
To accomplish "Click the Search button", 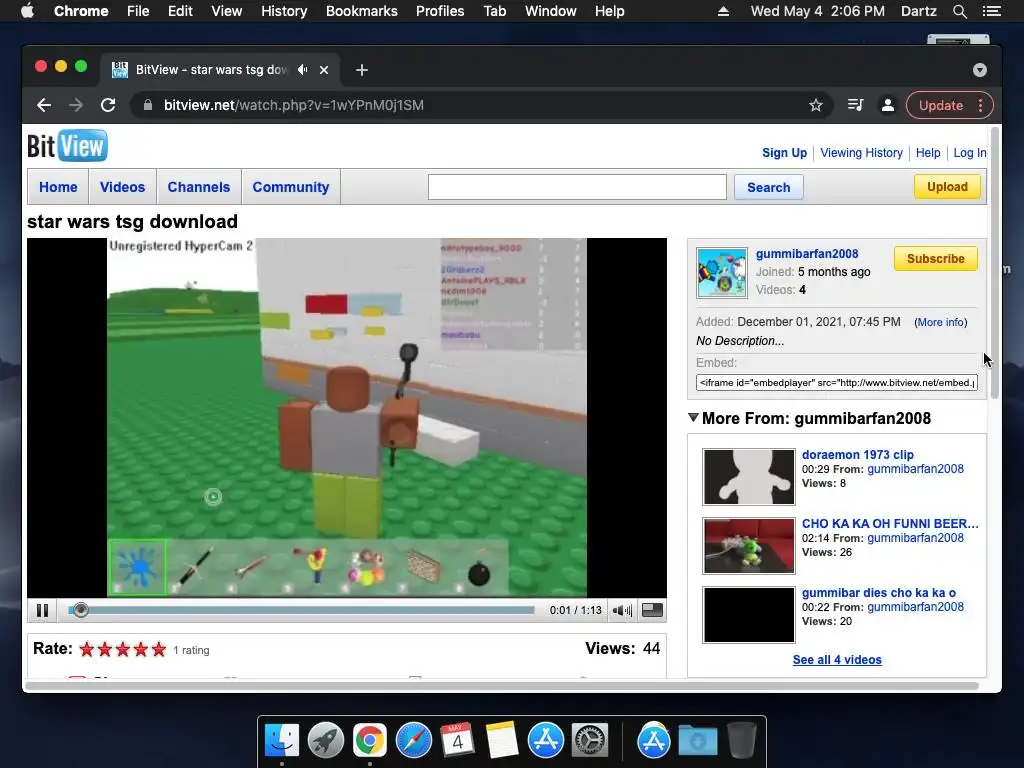I will (x=769, y=187).
